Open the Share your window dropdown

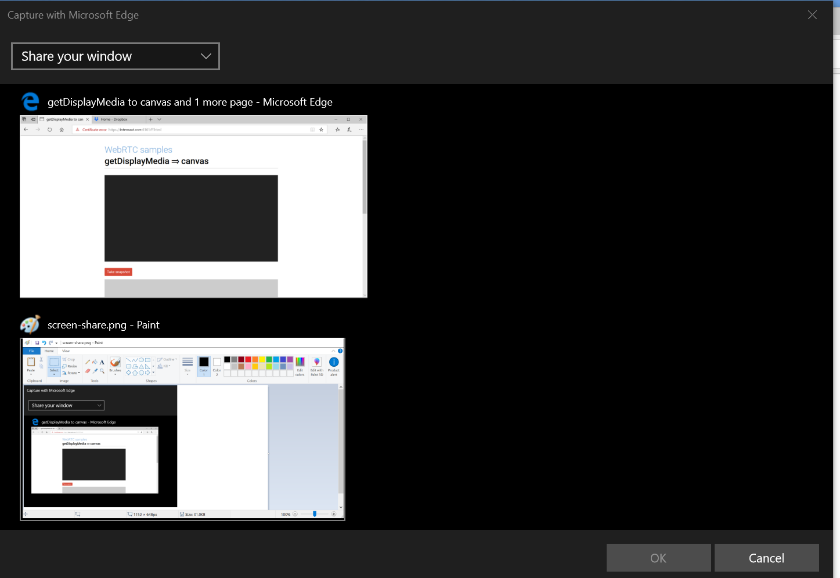point(115,56)
